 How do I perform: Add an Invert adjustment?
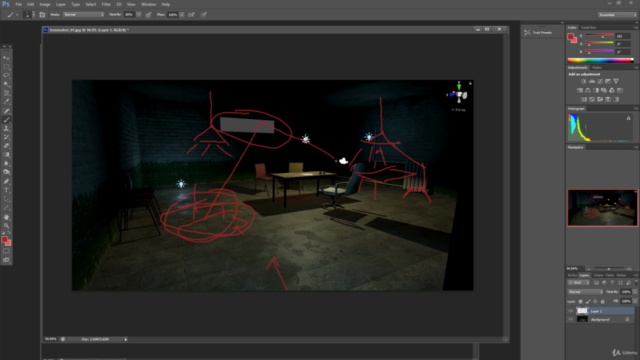coord(584,99)
